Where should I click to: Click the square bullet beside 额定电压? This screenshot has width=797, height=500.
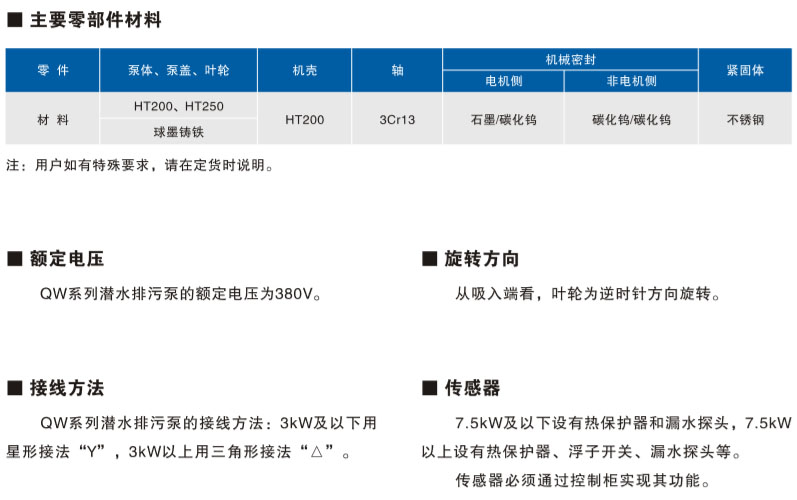pyautogui.click(x=14, y=259)
